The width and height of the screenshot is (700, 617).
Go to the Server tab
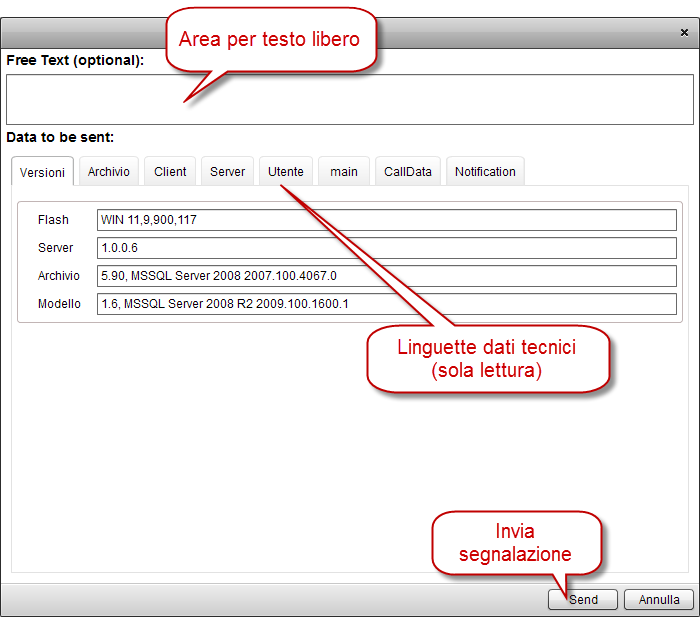227,172
